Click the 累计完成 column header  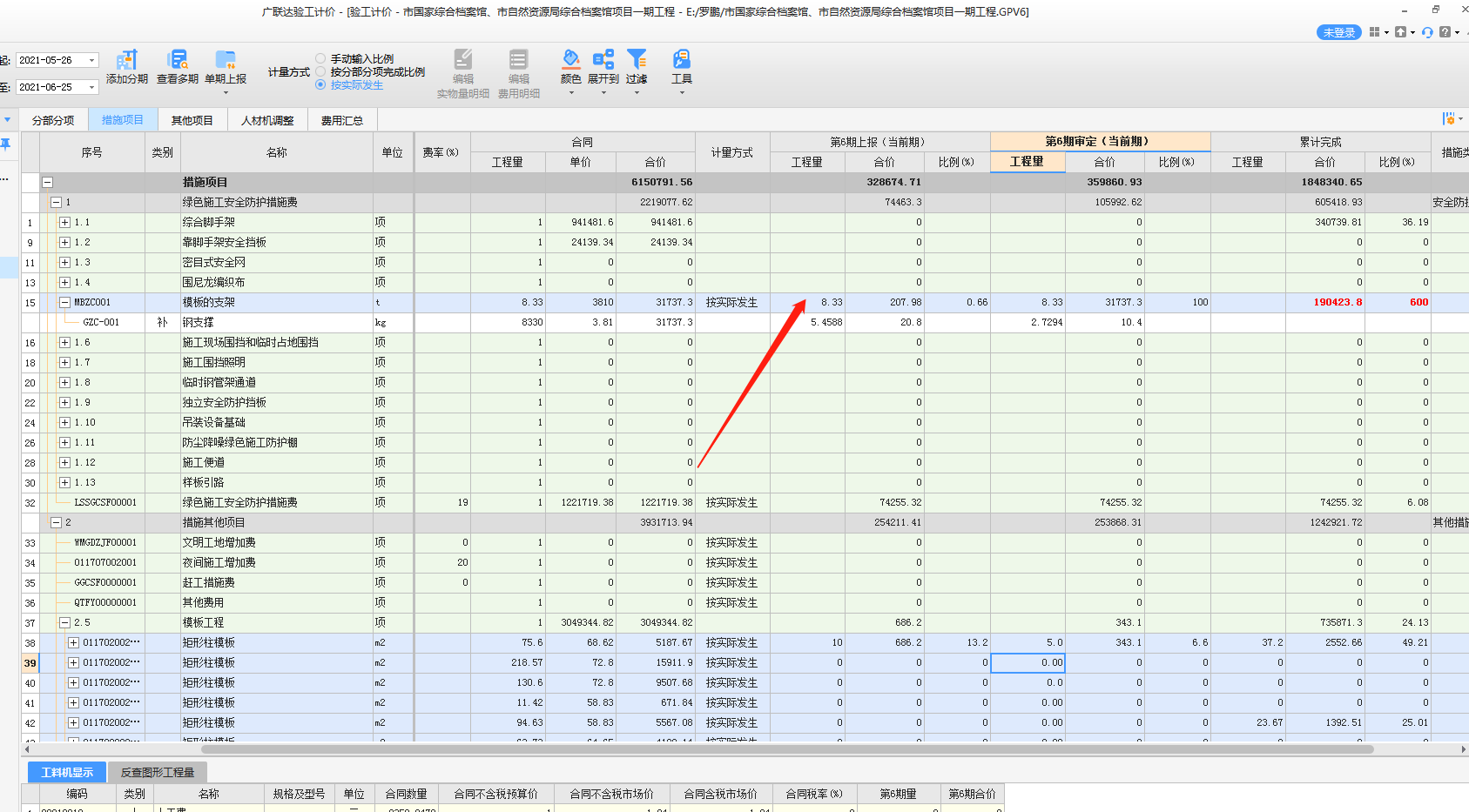1320,142
